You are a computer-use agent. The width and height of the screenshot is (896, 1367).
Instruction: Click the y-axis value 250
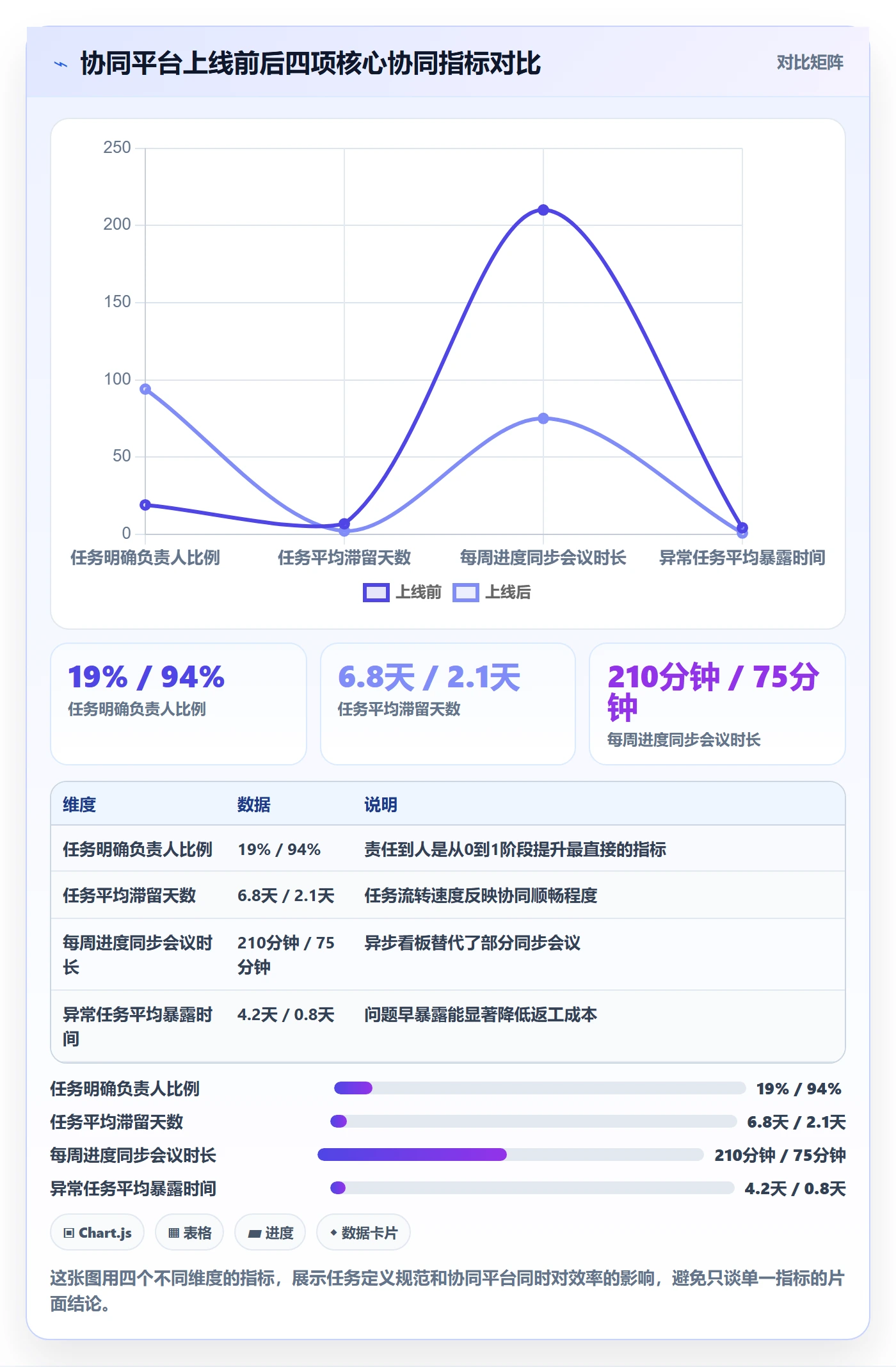117,148
